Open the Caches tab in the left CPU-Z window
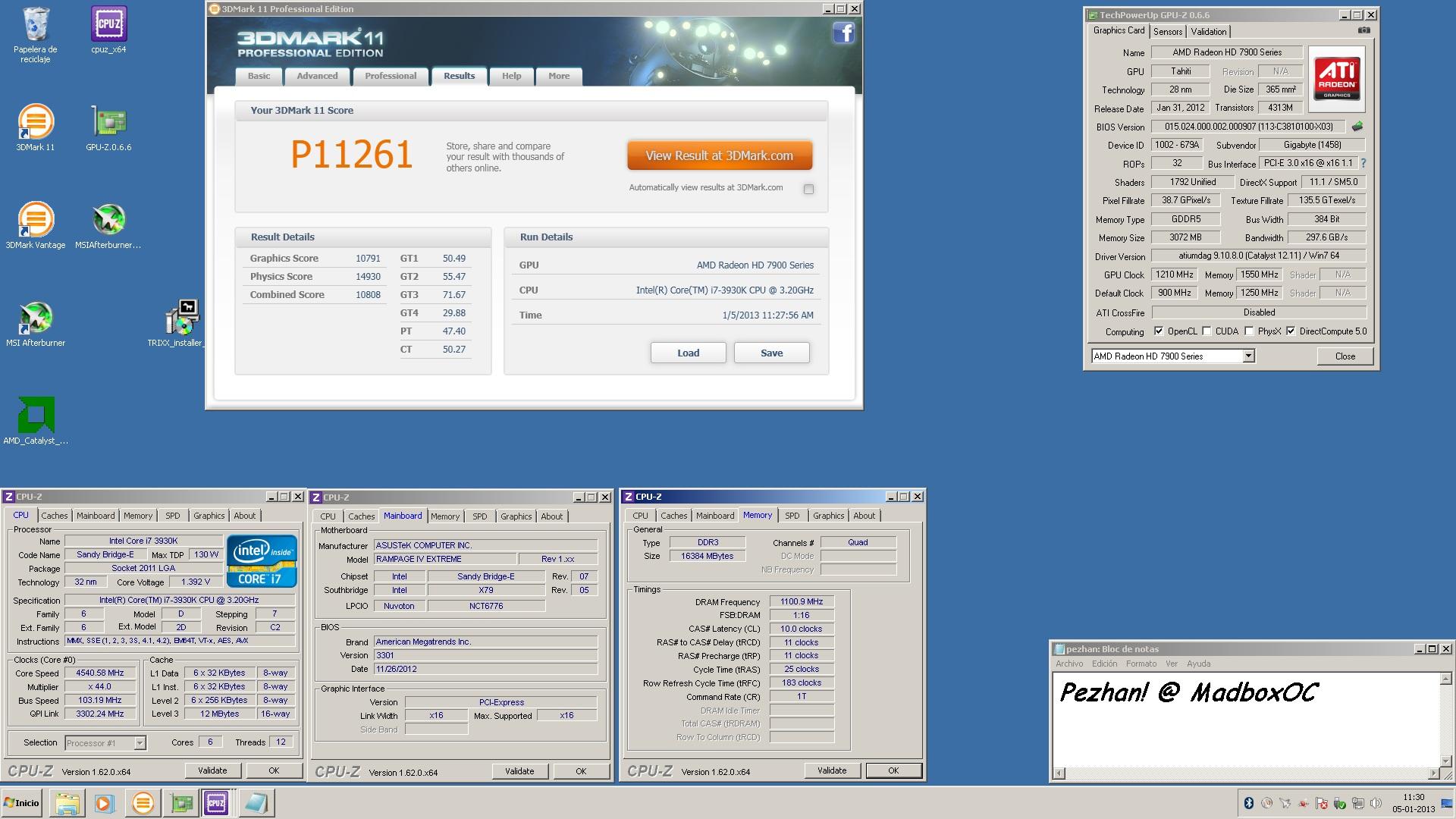This screenshot has width=1456, height=819. 54,516
